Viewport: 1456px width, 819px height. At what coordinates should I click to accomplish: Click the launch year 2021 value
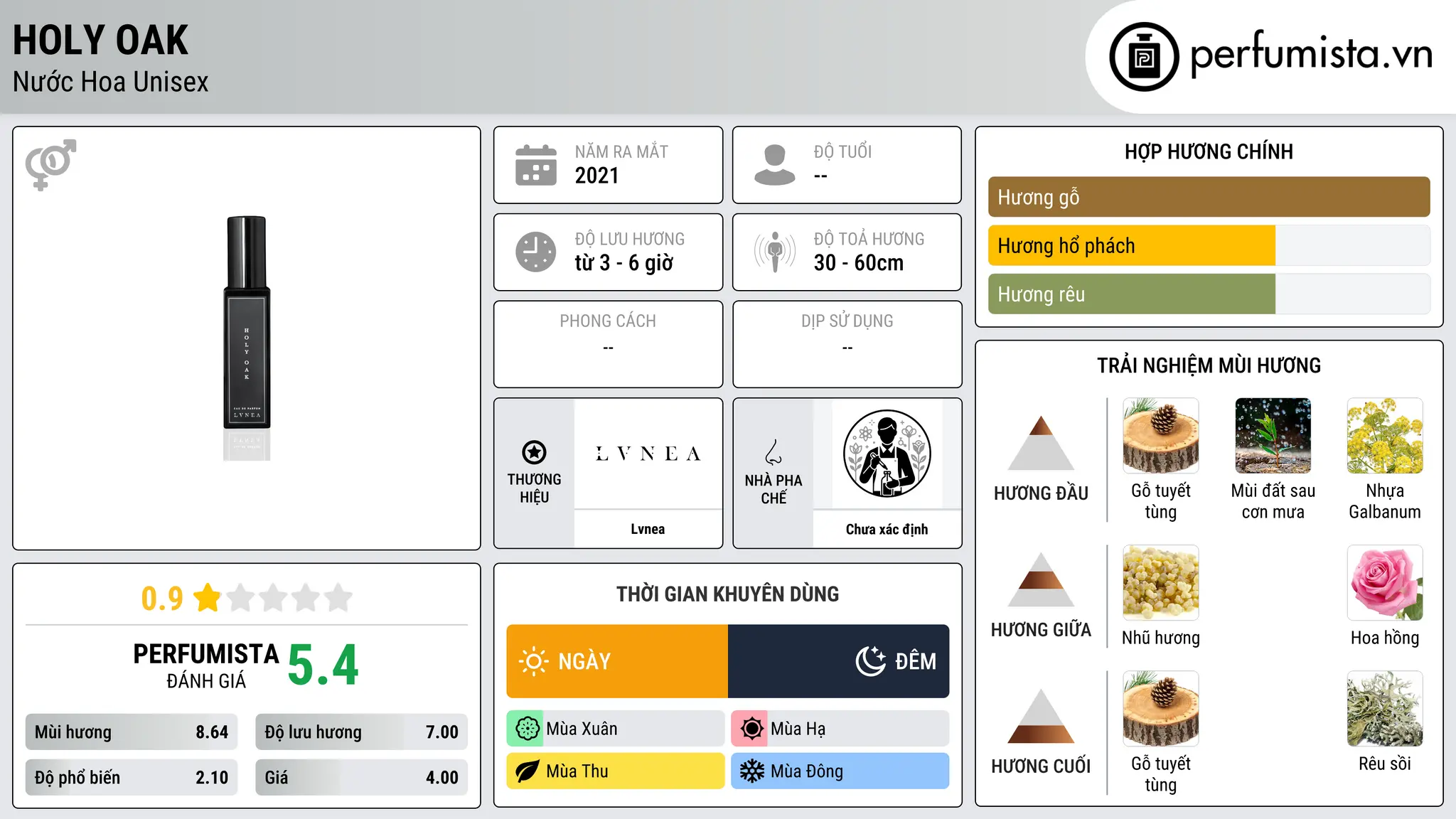point(597,176)
